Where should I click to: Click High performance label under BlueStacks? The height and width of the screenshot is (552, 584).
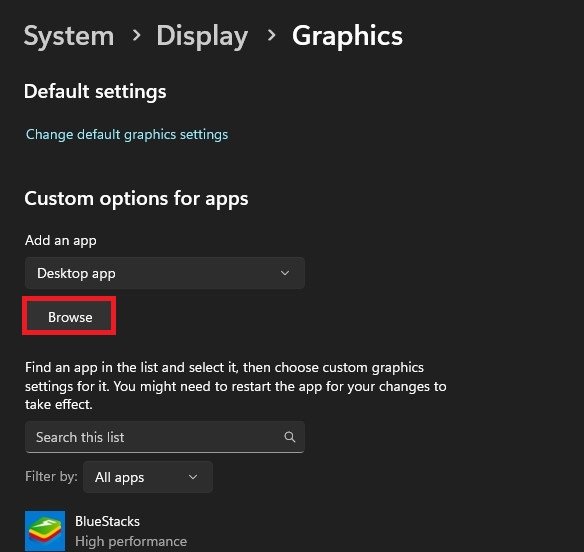131,541
